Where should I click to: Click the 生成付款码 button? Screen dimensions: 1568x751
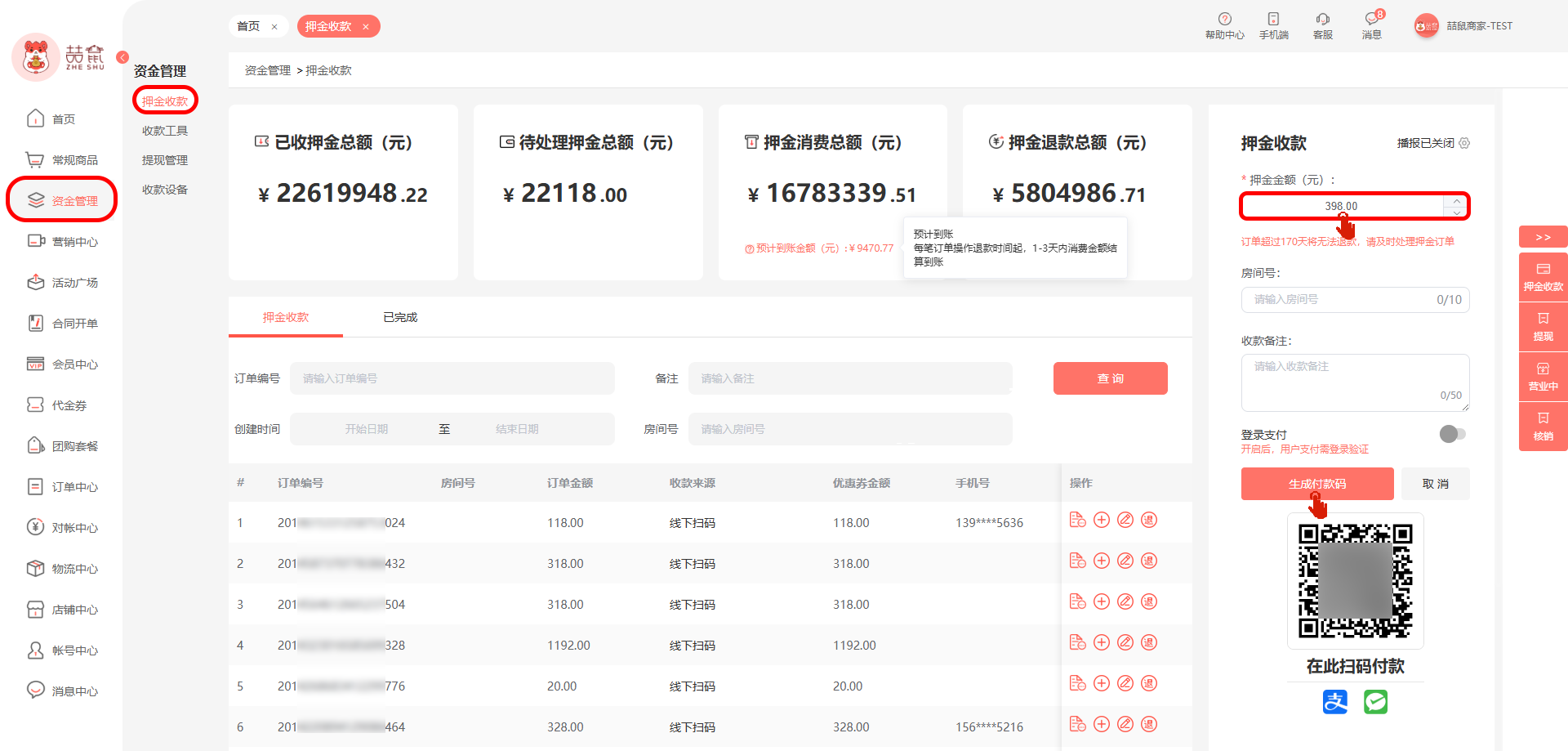click(1316, 484)
